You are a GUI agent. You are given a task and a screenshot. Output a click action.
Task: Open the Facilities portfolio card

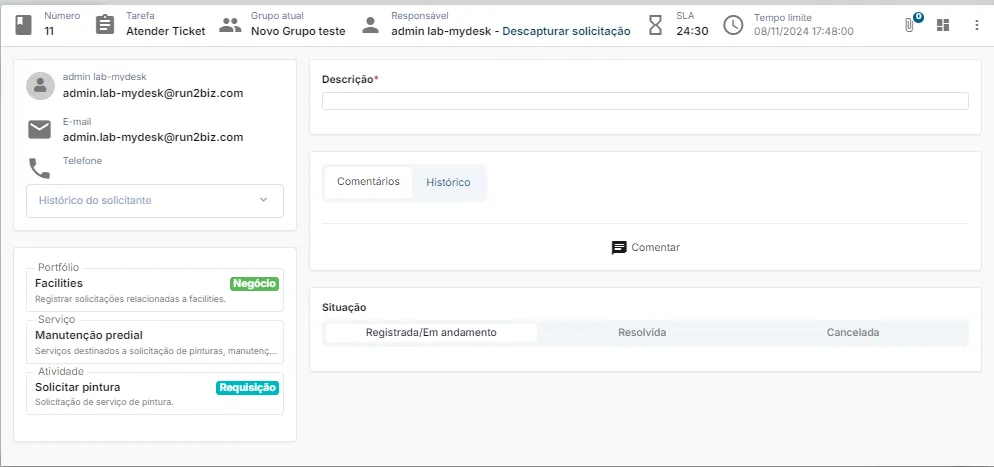[x=155, y=288]
